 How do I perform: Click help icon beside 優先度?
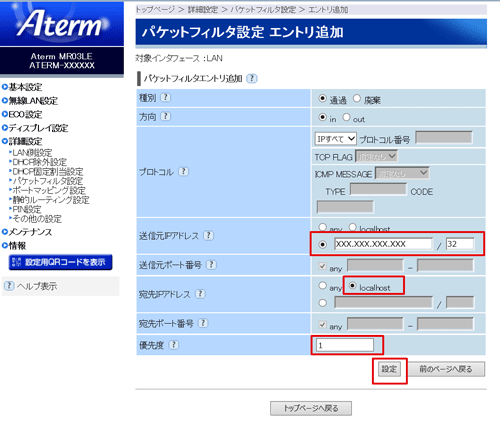click(173, 345)
